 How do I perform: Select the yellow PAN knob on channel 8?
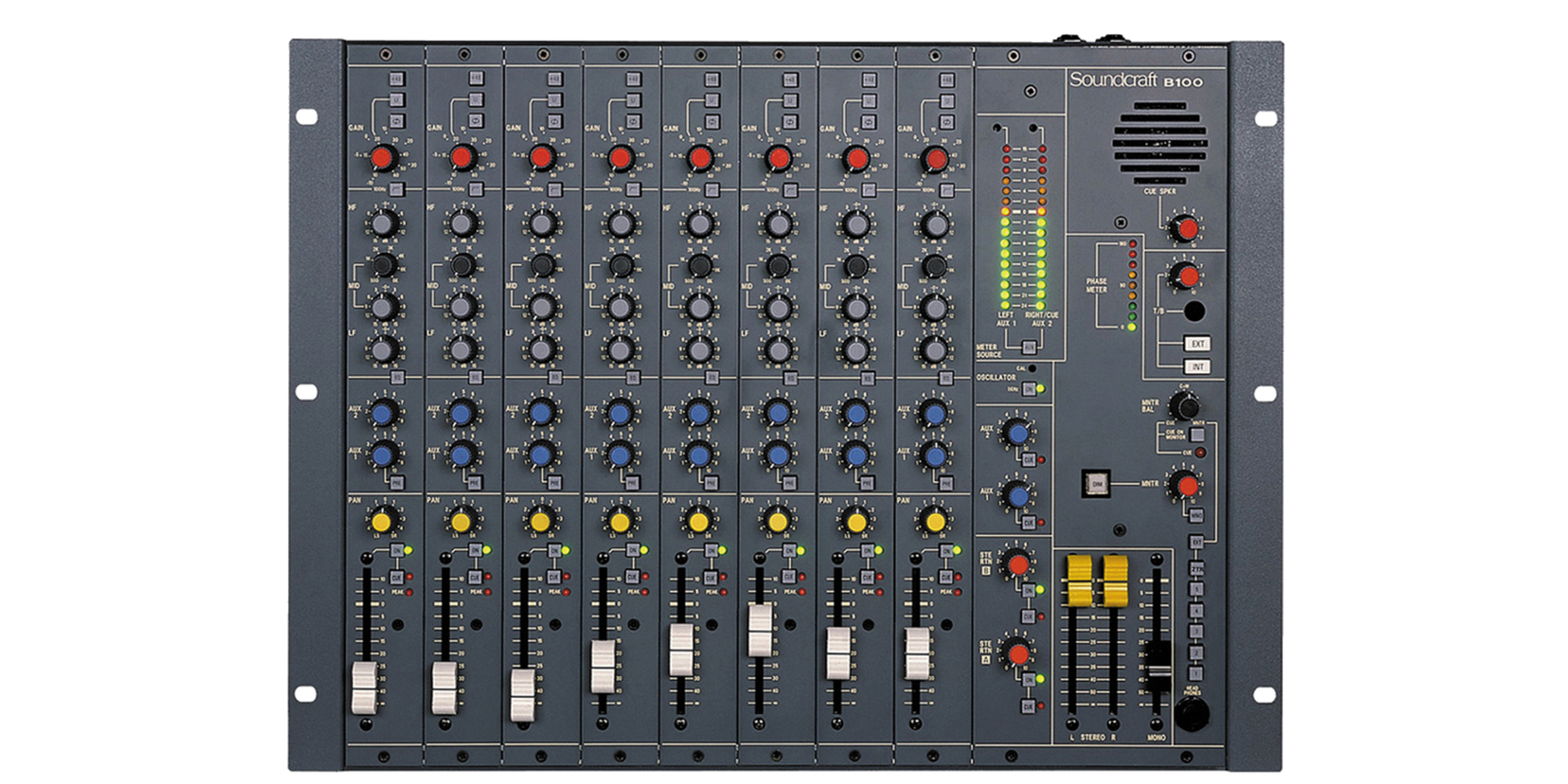(935, 521)
